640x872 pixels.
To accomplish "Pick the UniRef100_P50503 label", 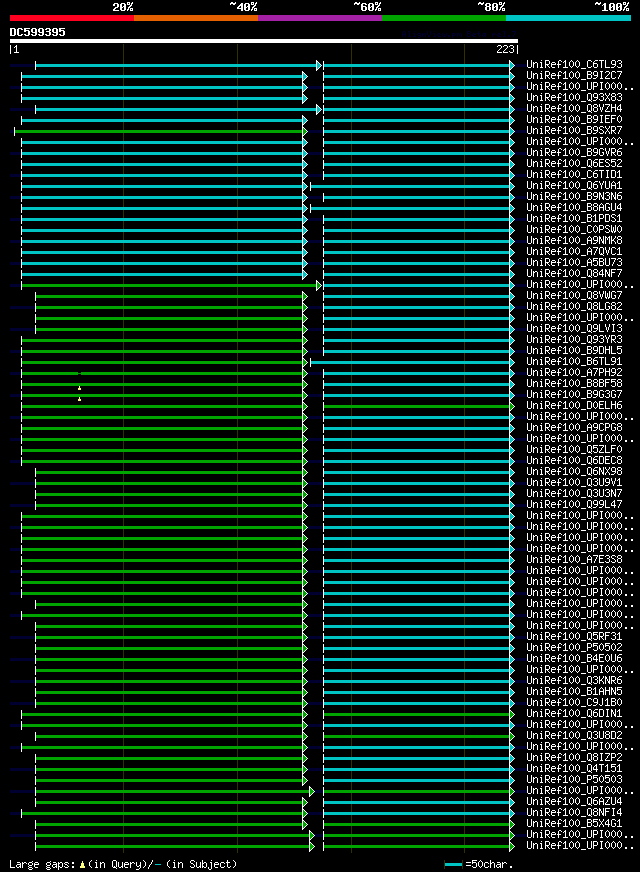I will coord(574,780).
